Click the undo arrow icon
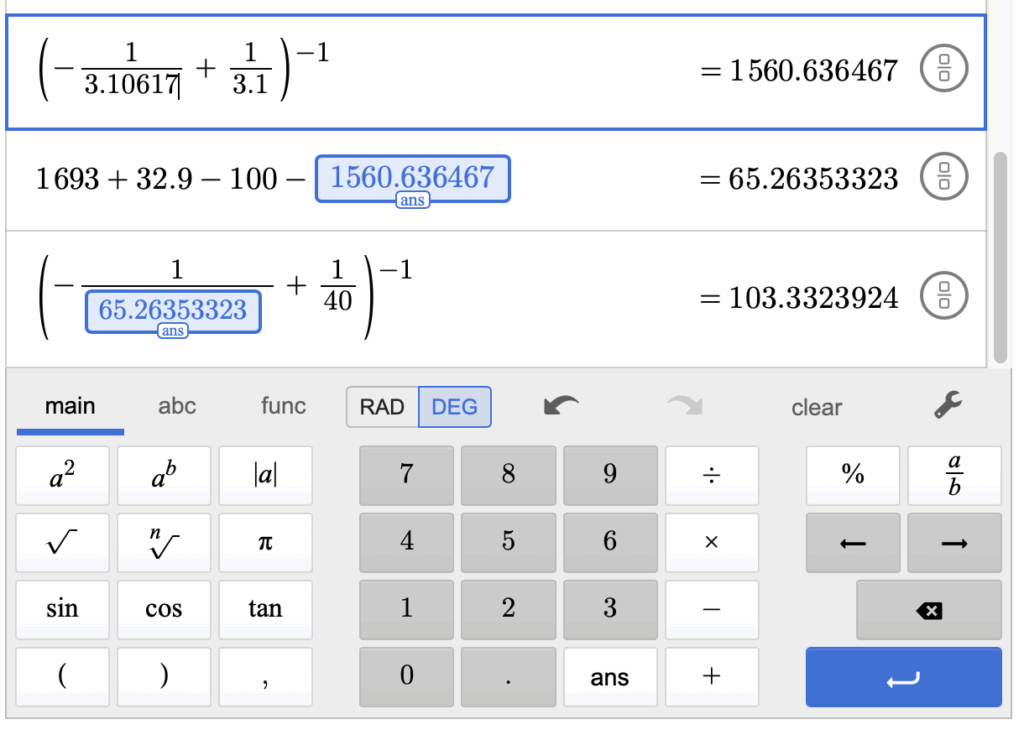Viewport: 1024px width, 740px height. (561, 406)
